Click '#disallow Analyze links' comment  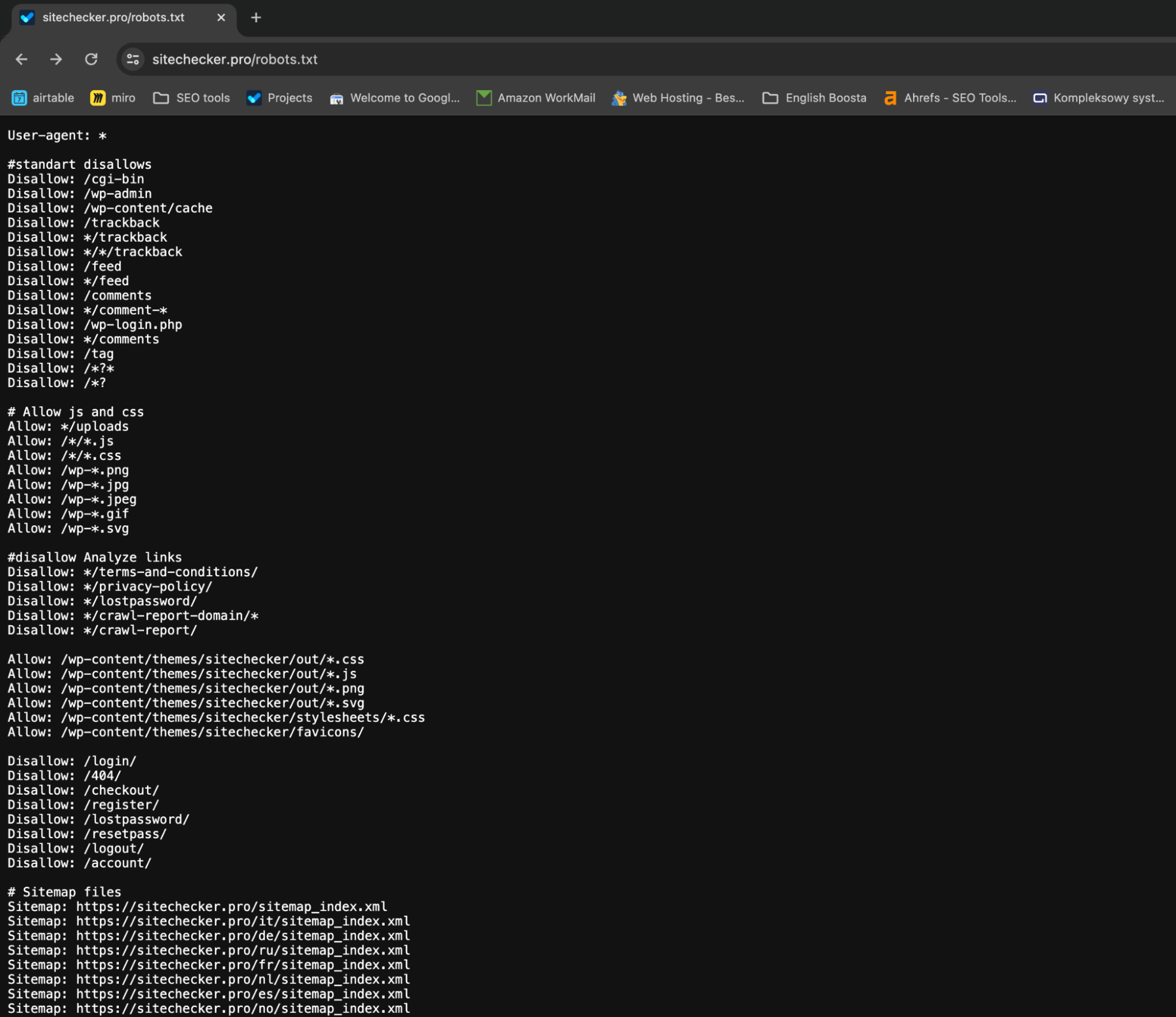coord(95,558)
